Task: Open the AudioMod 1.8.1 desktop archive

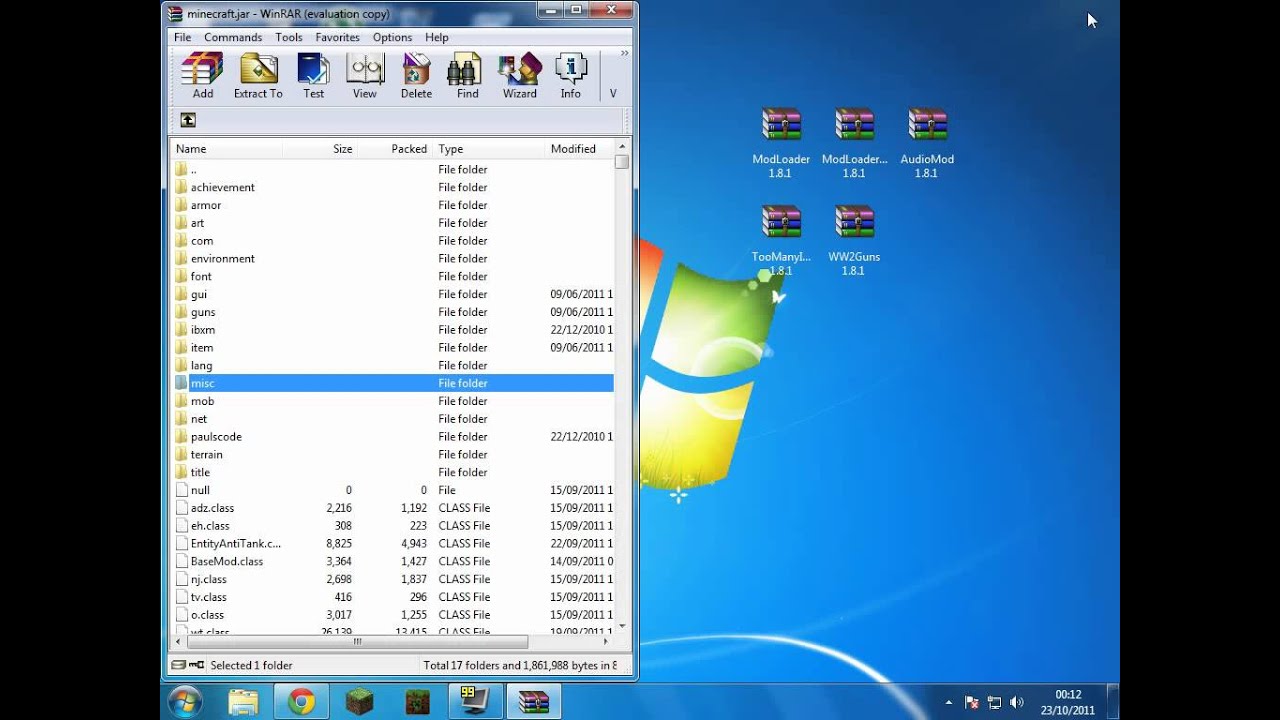Action: [927, 143]
